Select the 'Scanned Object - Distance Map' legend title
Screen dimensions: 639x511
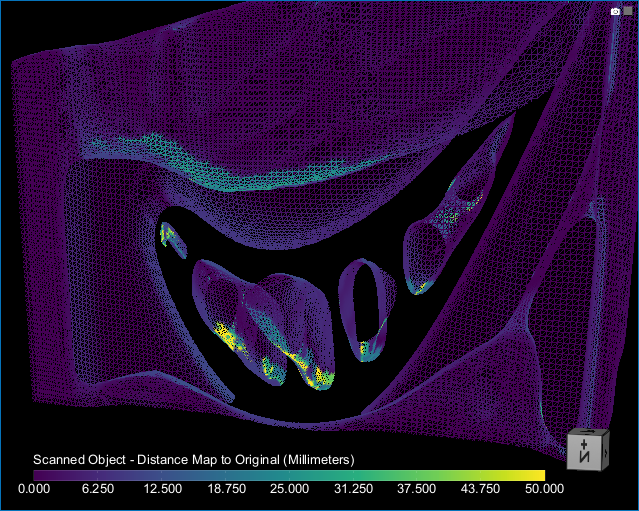193,459
